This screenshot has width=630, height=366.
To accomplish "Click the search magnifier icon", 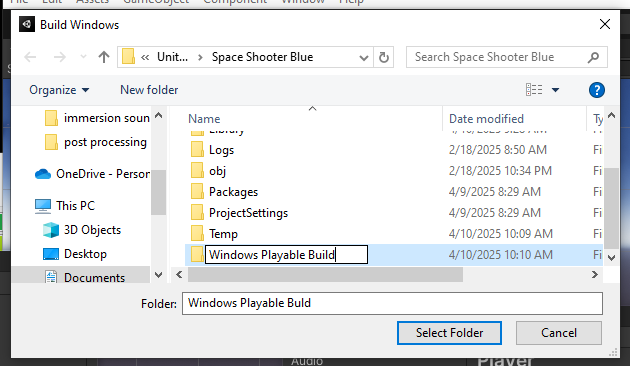I will [x=593, y=57].
